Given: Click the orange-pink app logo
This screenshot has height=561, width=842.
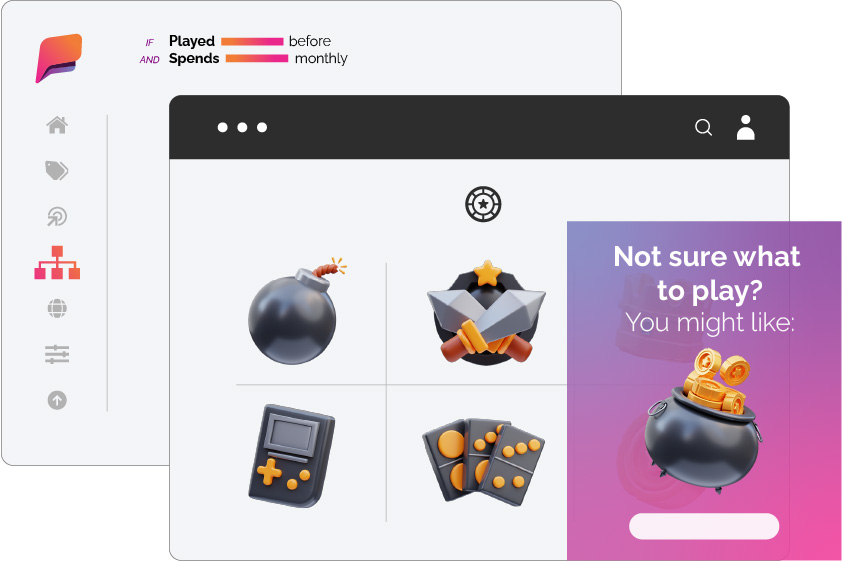Looking at the screenshot, I should tap(59, 58).
